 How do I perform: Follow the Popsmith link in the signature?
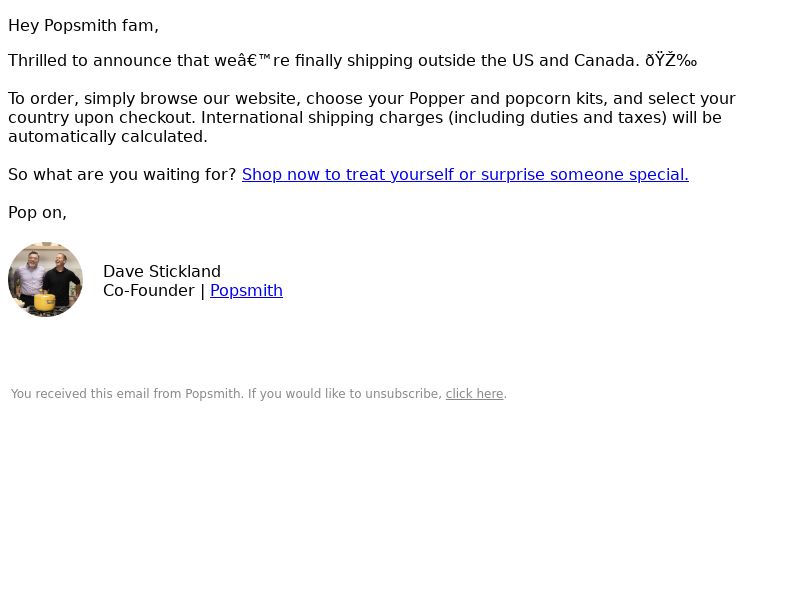click(246, 290)
